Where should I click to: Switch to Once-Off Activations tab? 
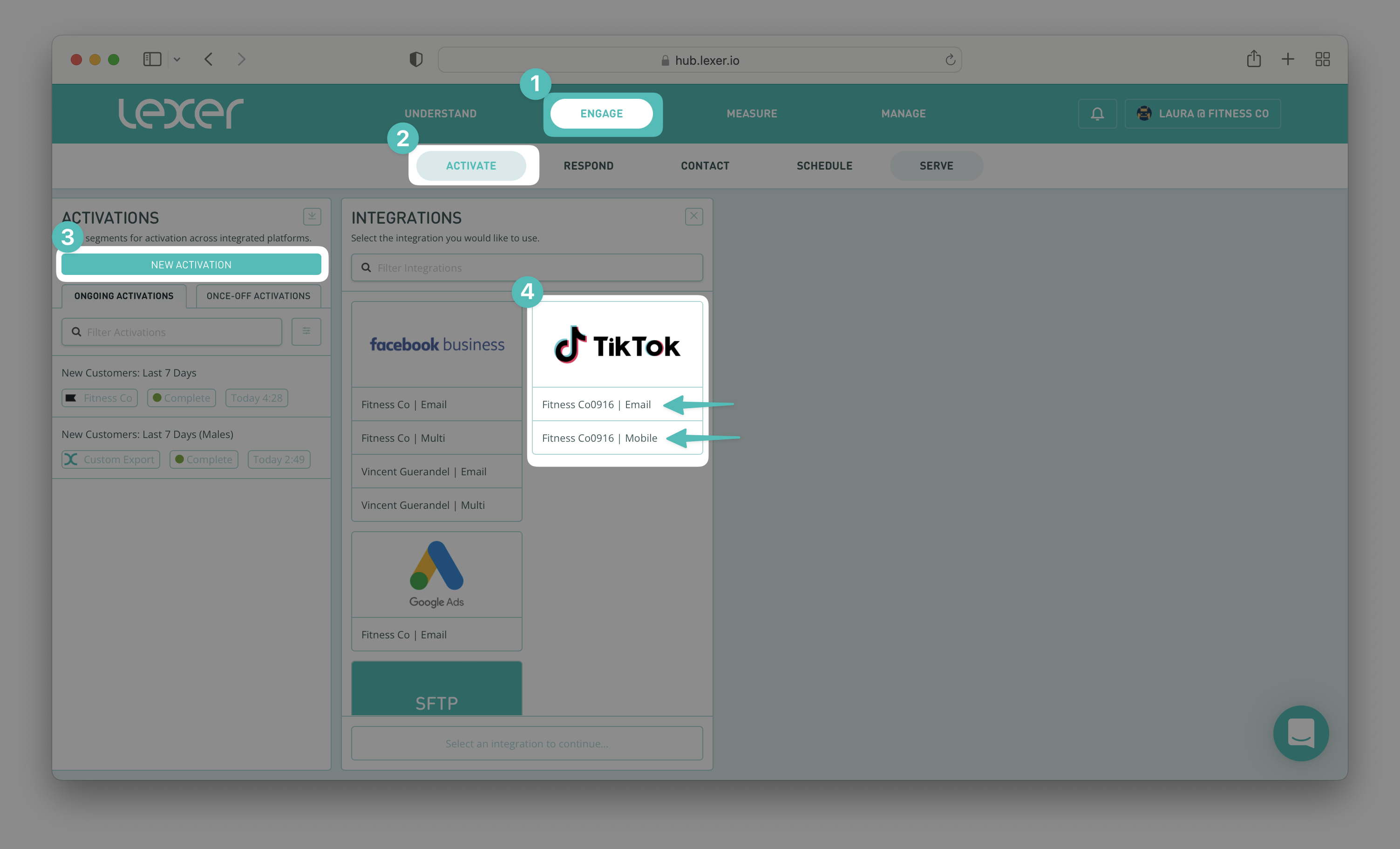click(258, 296)
